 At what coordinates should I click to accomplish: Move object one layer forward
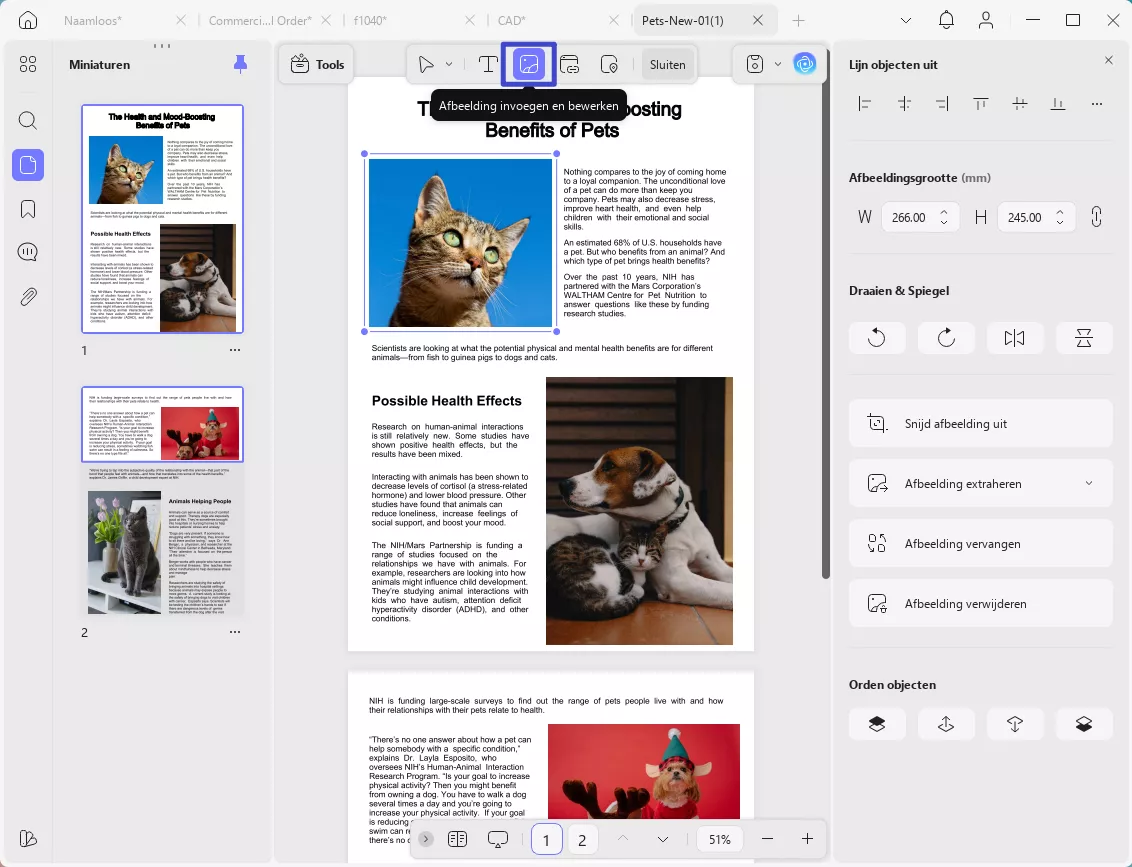[x=946, y=724]
